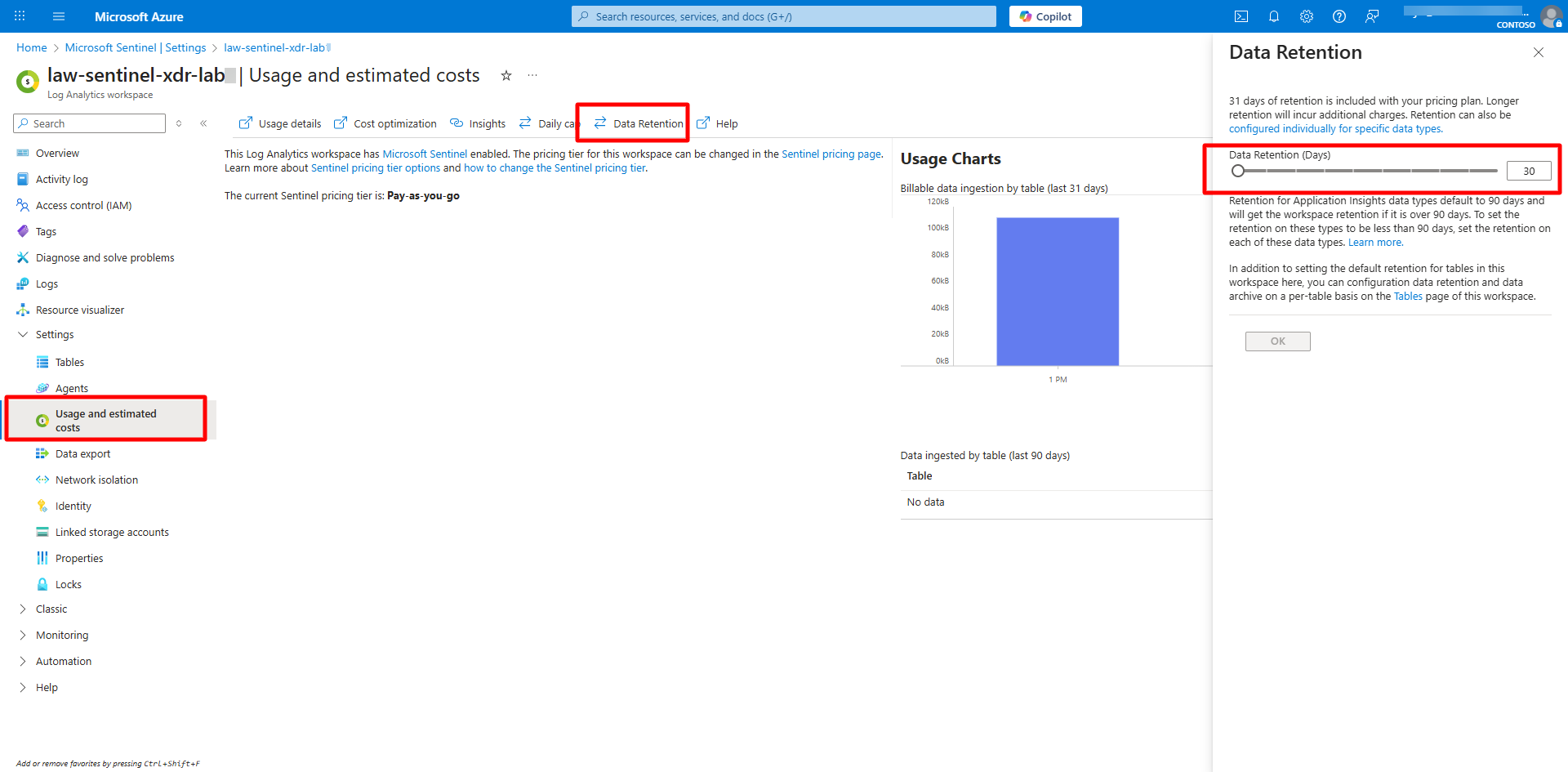Screen dimensions: 1568x772
Task: Open Sentinel pricing tier options link
Action: 376,167
